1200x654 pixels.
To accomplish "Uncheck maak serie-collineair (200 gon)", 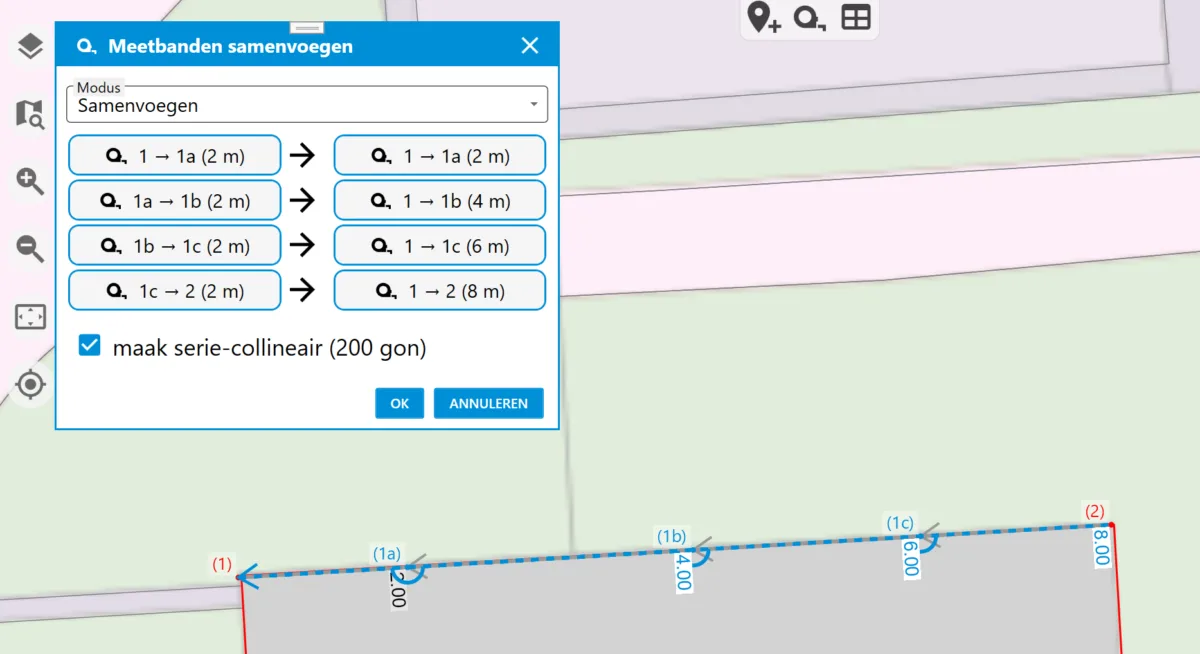I will 90,347.
